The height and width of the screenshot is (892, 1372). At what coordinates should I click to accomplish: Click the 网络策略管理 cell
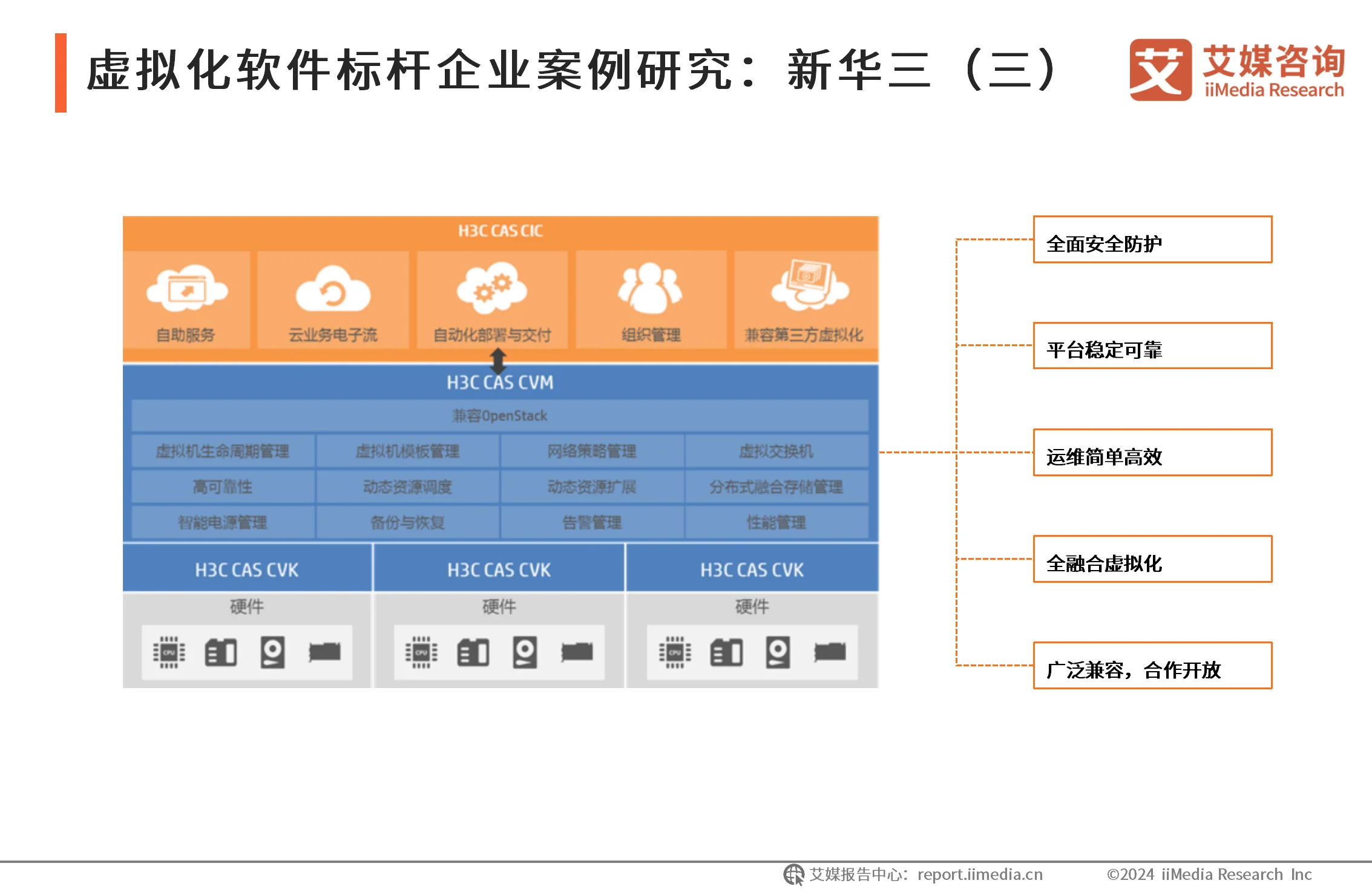[x=592, y=451]
